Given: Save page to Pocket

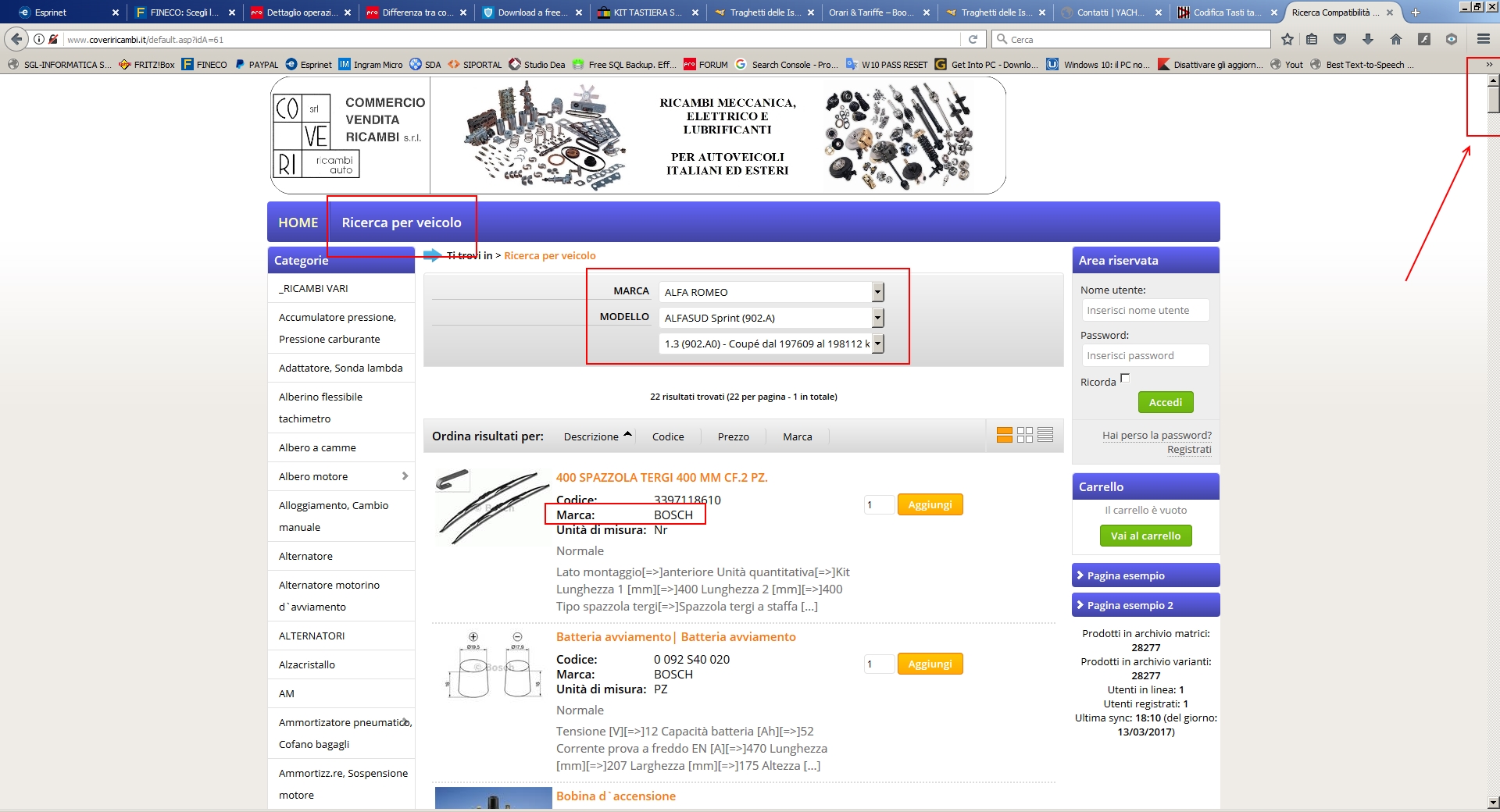Looking at the screenshot, I should click(x=1340, y=39).
